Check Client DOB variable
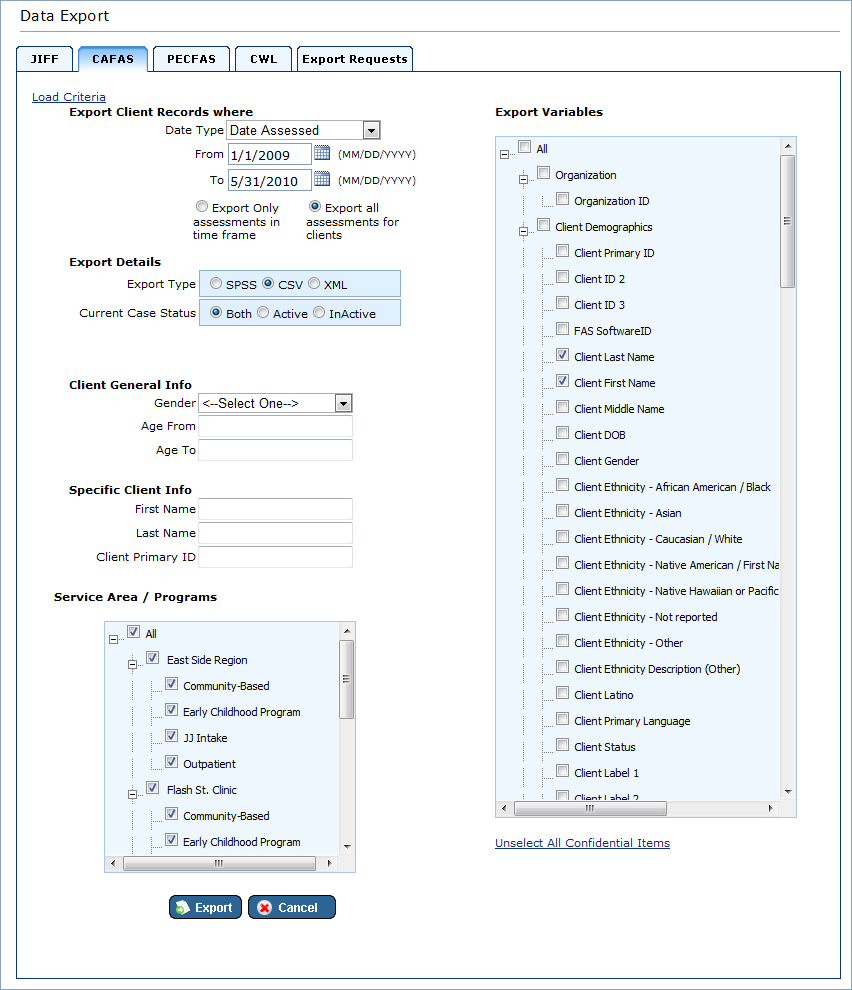The image size is (852, 990). pyautogui.click(x=562, y=432)
